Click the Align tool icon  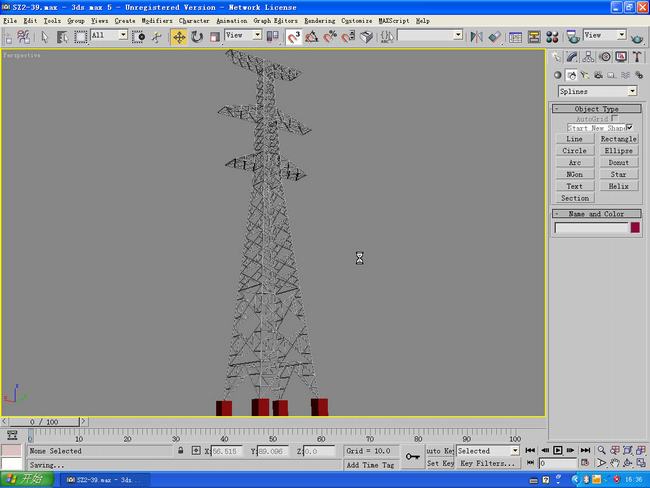pos(495,37)
